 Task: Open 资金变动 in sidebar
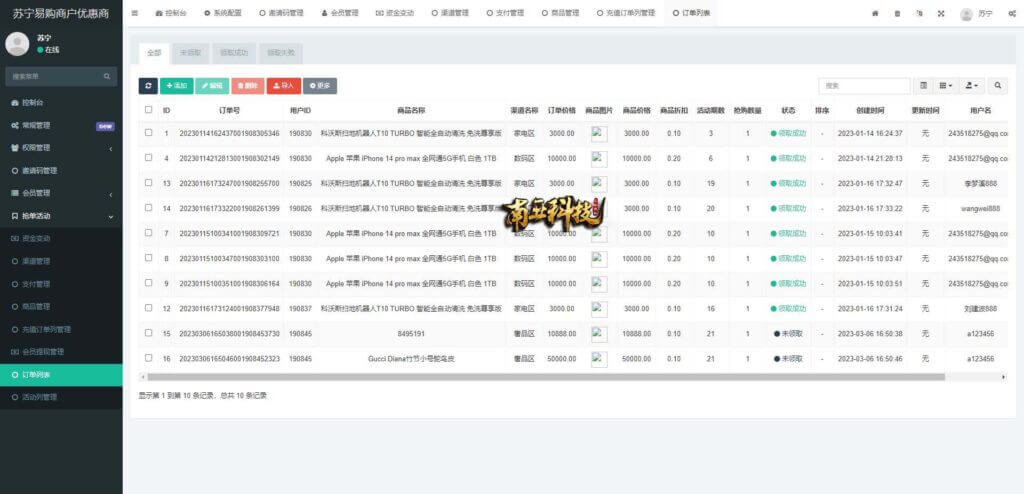[x=35, y=239]
